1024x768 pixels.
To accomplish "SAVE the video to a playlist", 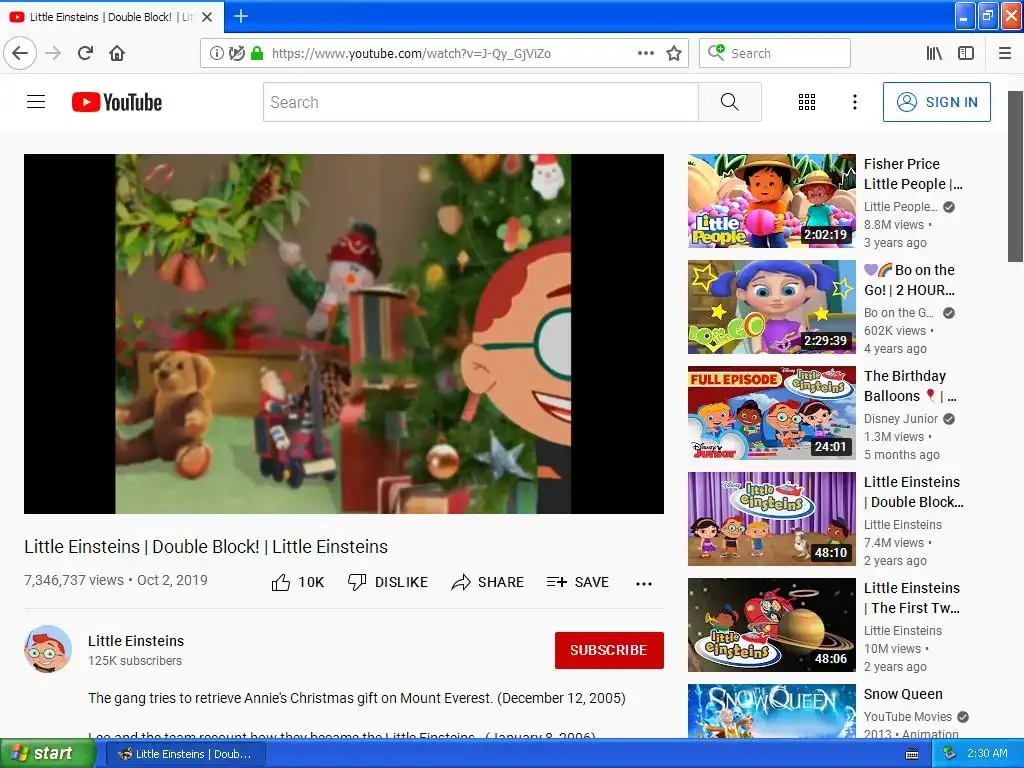I will (578, 582).
